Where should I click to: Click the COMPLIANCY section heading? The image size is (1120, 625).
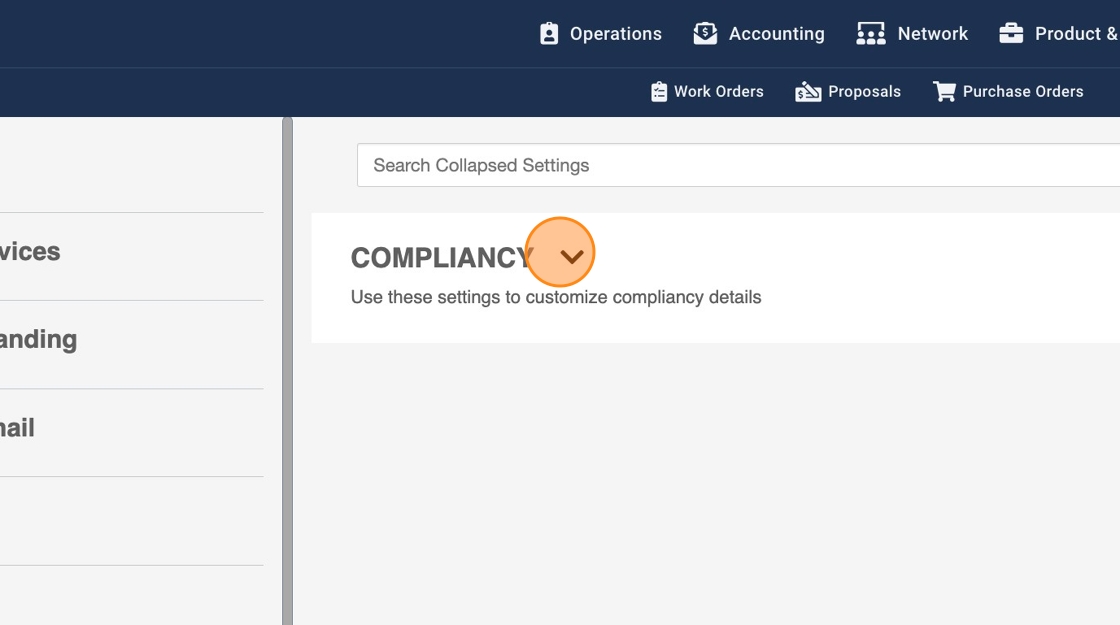click(442, 258)
